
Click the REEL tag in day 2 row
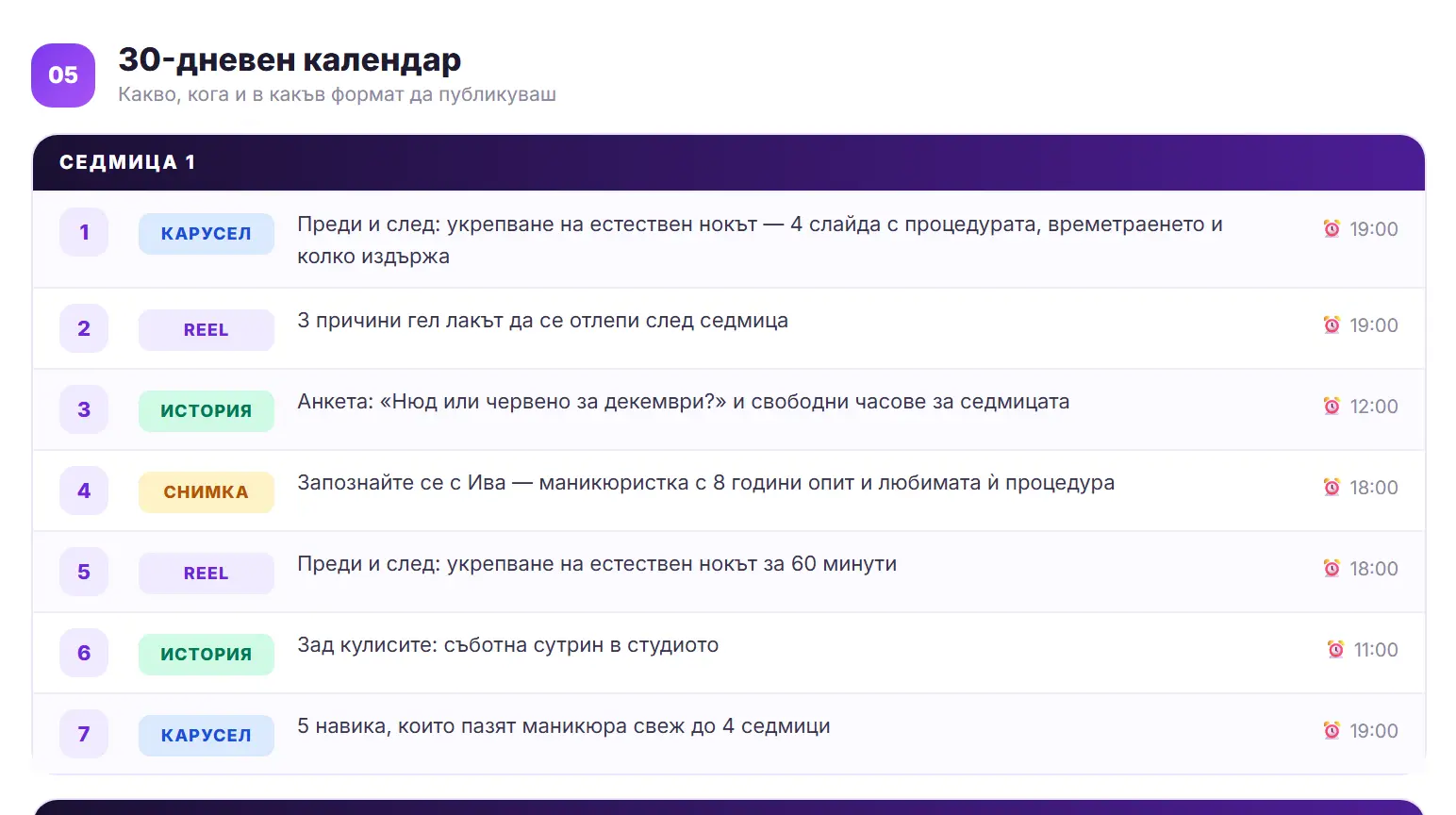click(207, 330)
